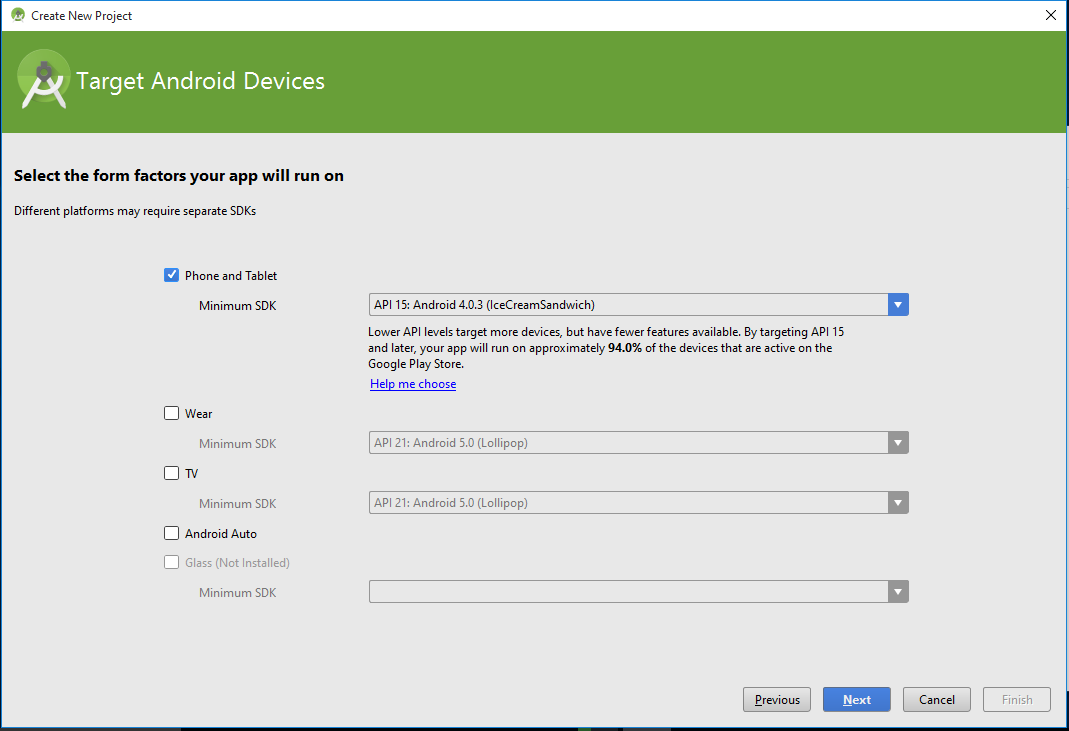
Task: Expand the Wear Minimum SDK dropdown arrow
Action: coord(898,443)
